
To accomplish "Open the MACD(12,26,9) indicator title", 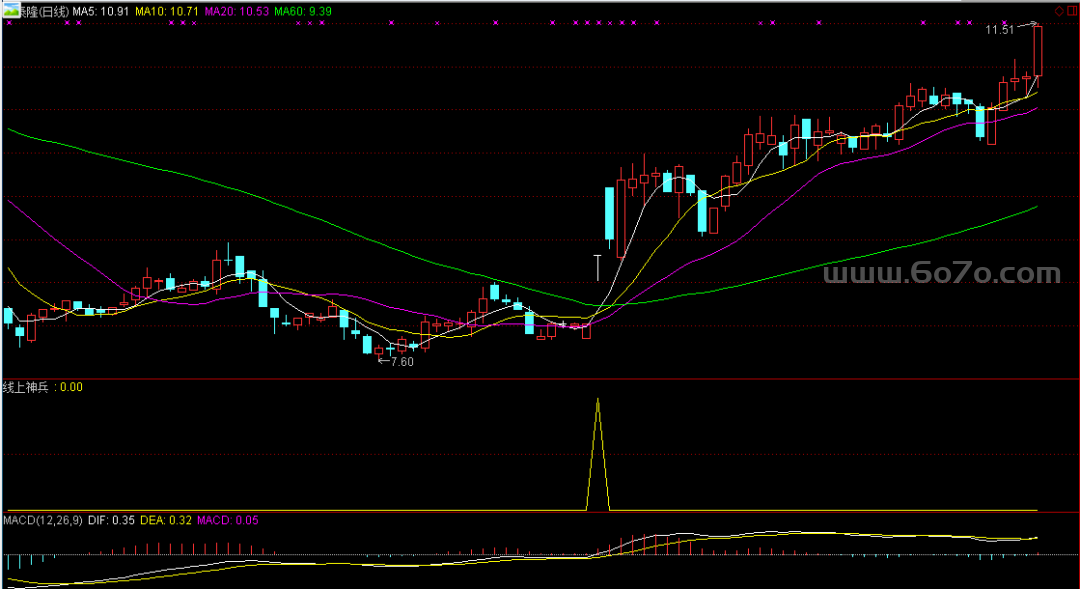I will pyautogui.click(x=43, y=520).
